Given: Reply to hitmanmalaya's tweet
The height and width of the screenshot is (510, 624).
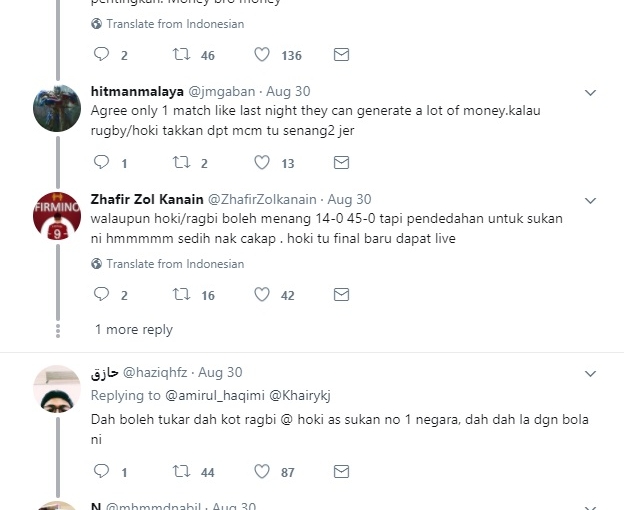Looking at the screenshot, I should tap(101, 162).
